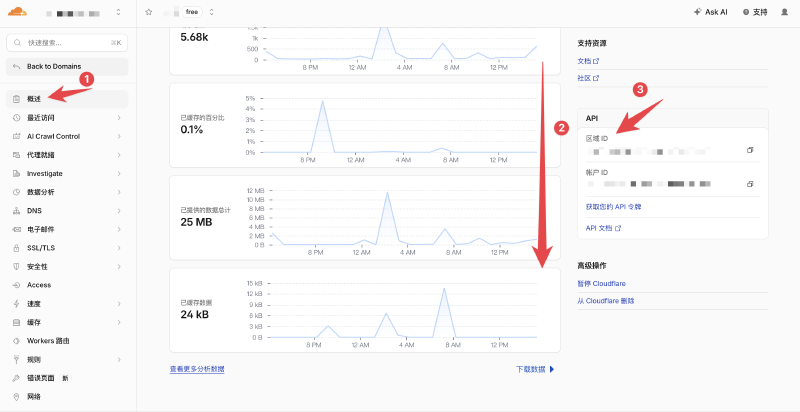Expand the 数据分析 chevron
Image resolution: width=800 pixels, height=412 pixels.
click(x=119, y=192)
